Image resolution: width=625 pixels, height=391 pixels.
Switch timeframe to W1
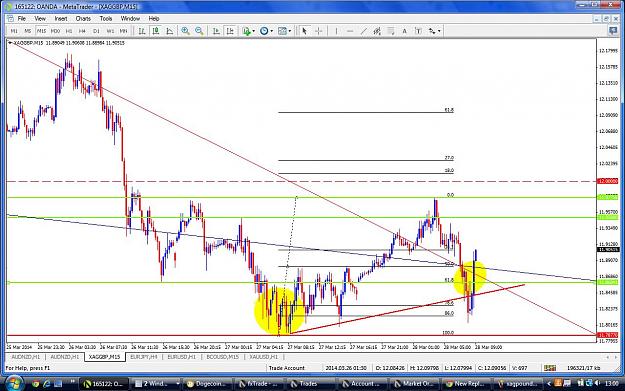(110, 31)
